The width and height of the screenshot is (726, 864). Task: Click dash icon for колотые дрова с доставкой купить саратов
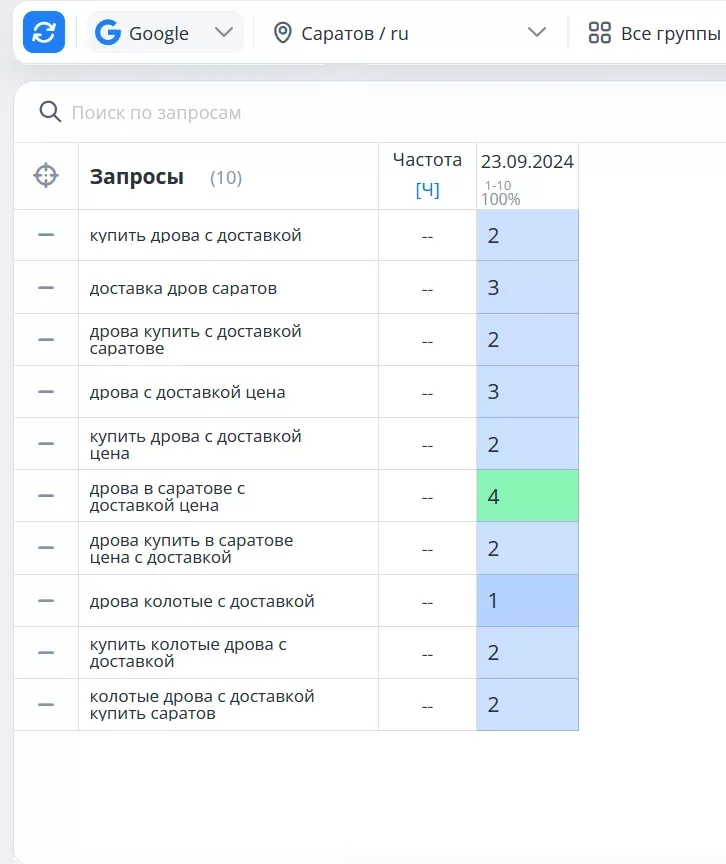[x=46, y=704]
